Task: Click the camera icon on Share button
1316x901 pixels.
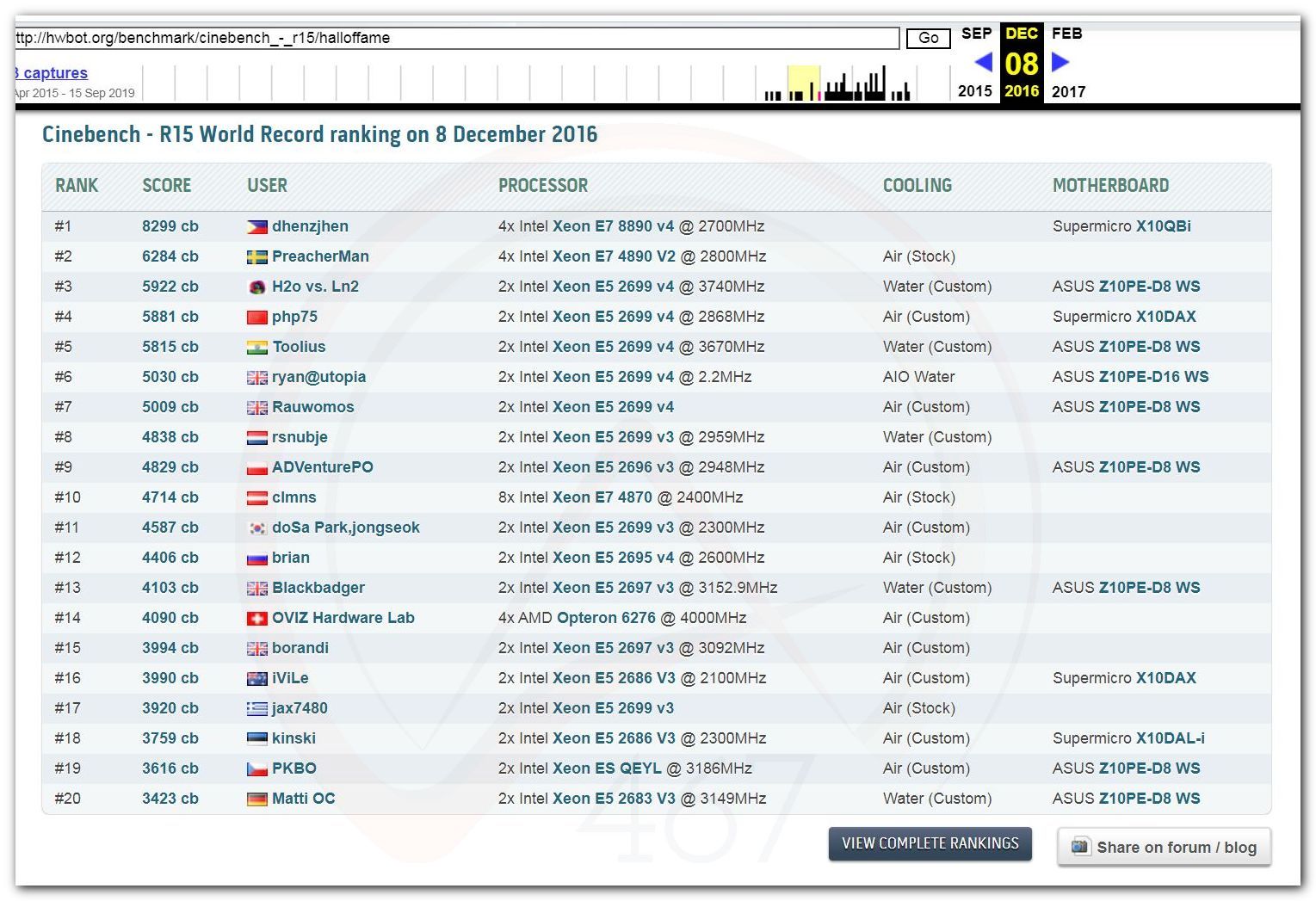Action: [1079, 847]
